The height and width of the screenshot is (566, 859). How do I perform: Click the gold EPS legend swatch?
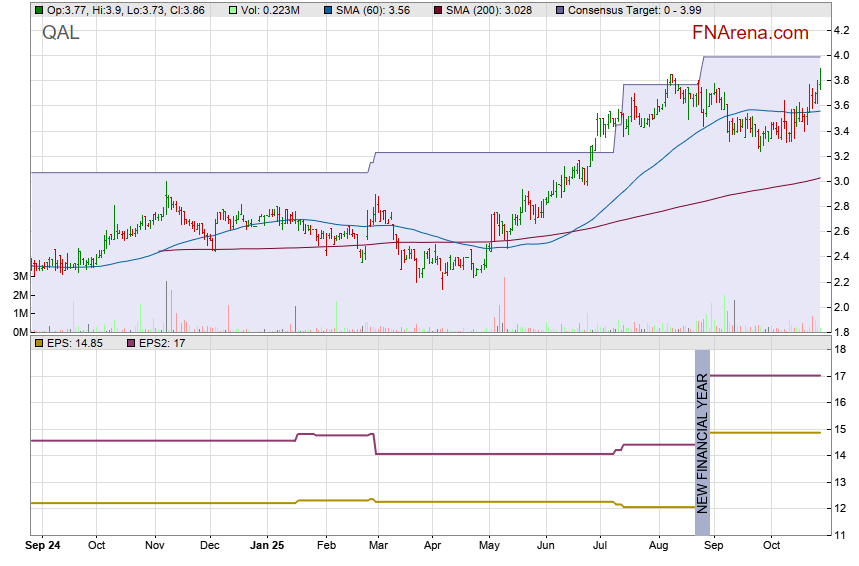click(39, 343)
